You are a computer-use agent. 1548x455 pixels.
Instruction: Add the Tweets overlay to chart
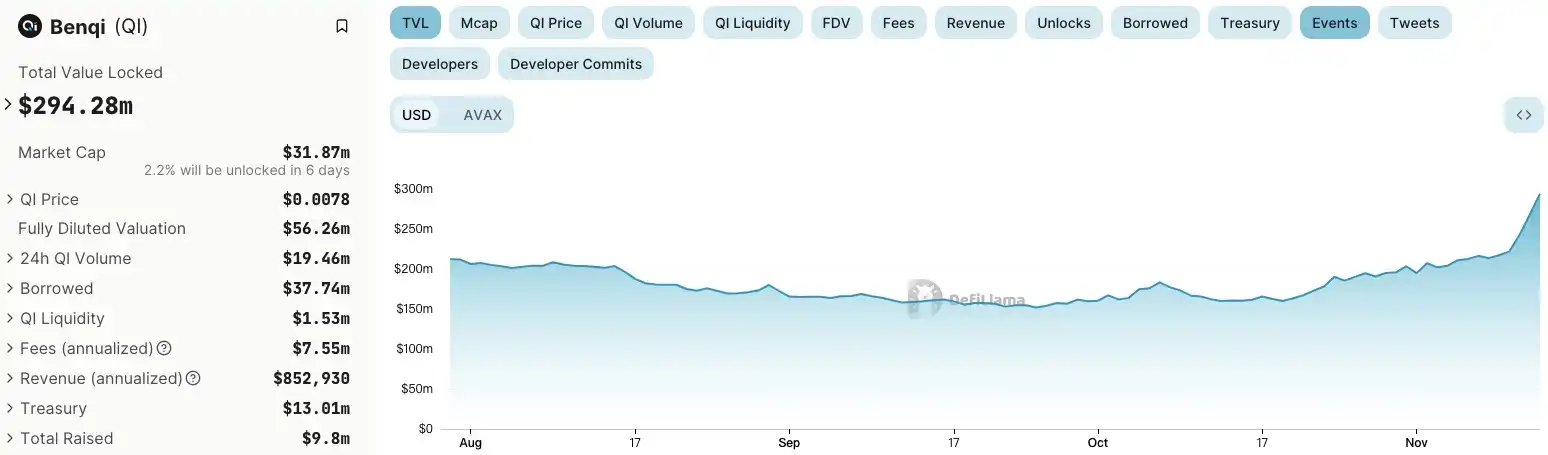click(x=1414, y=23)
